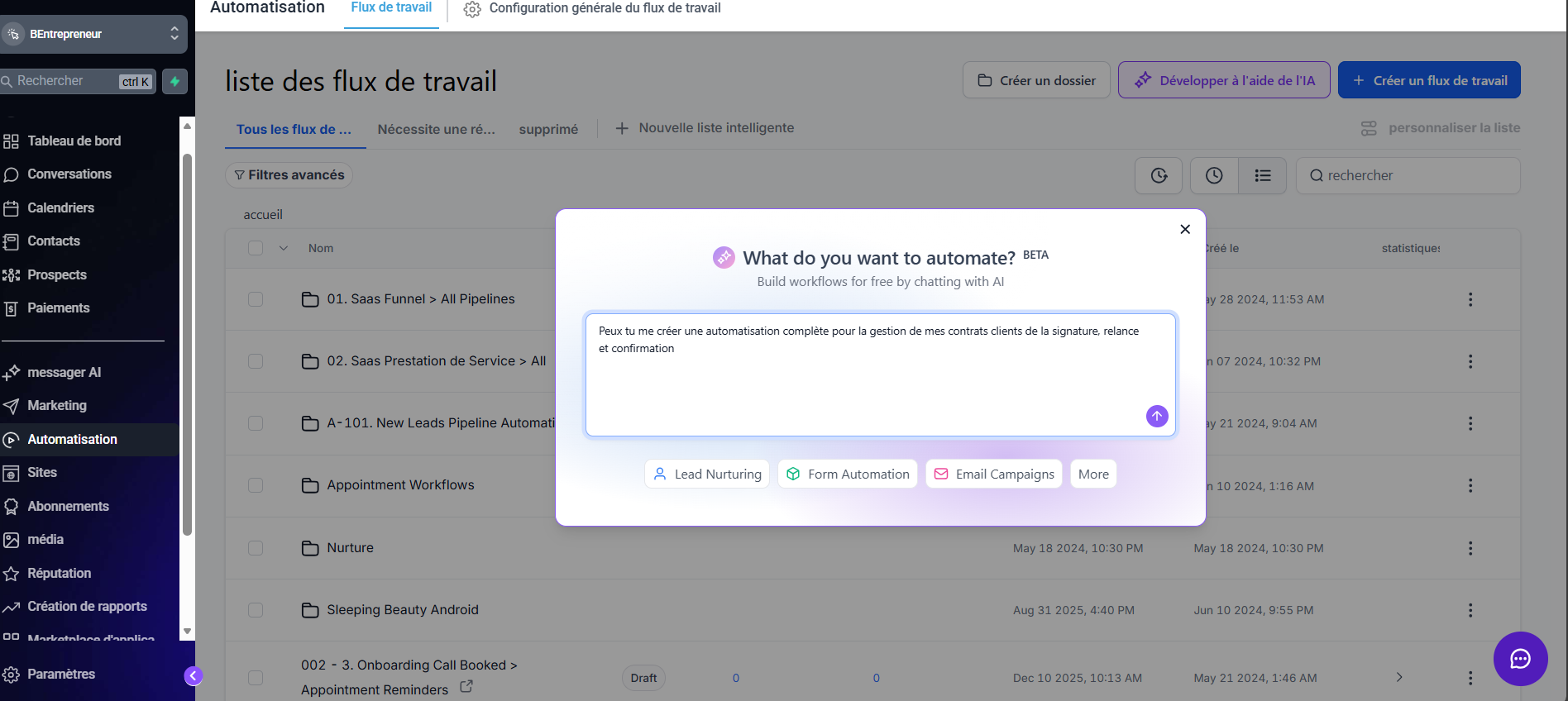
Task: Send the AI prompt with purple arrow
Action: 1156,416
